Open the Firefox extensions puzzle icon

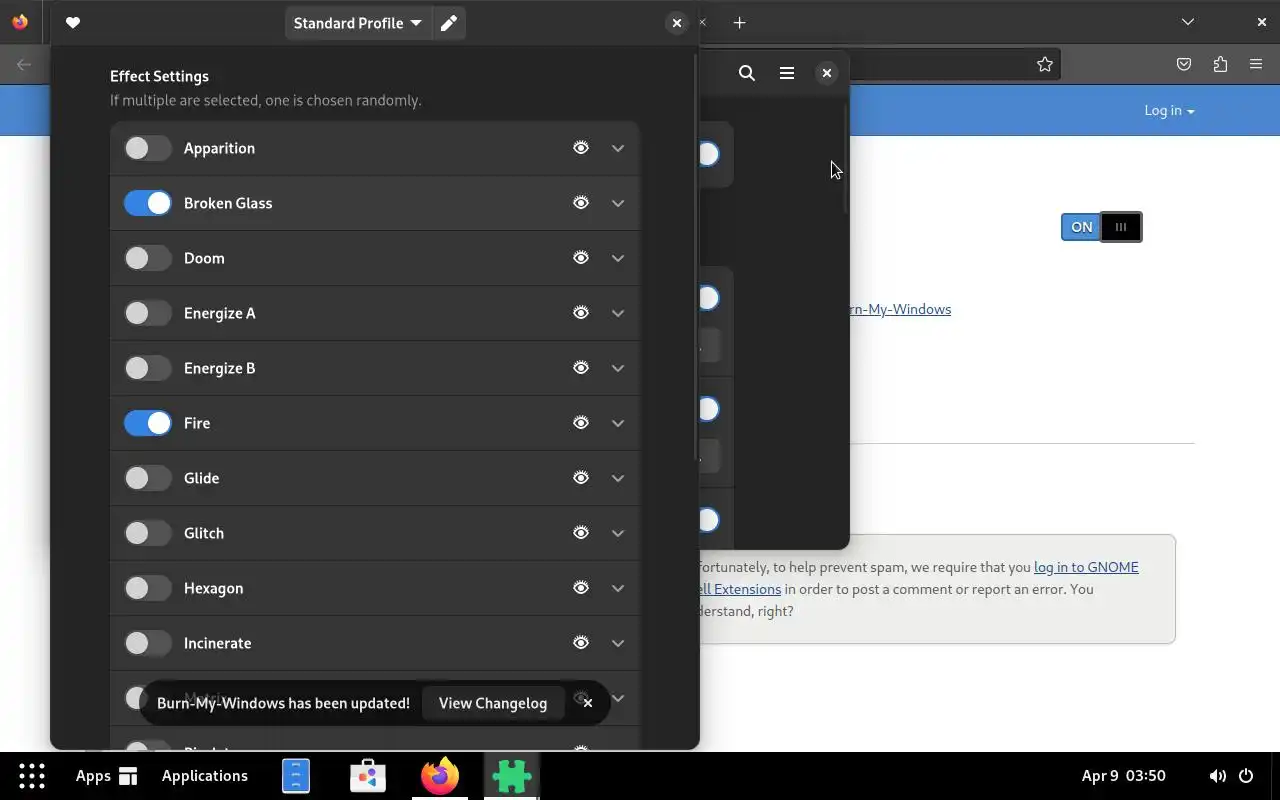click(x=1220, y=64)
